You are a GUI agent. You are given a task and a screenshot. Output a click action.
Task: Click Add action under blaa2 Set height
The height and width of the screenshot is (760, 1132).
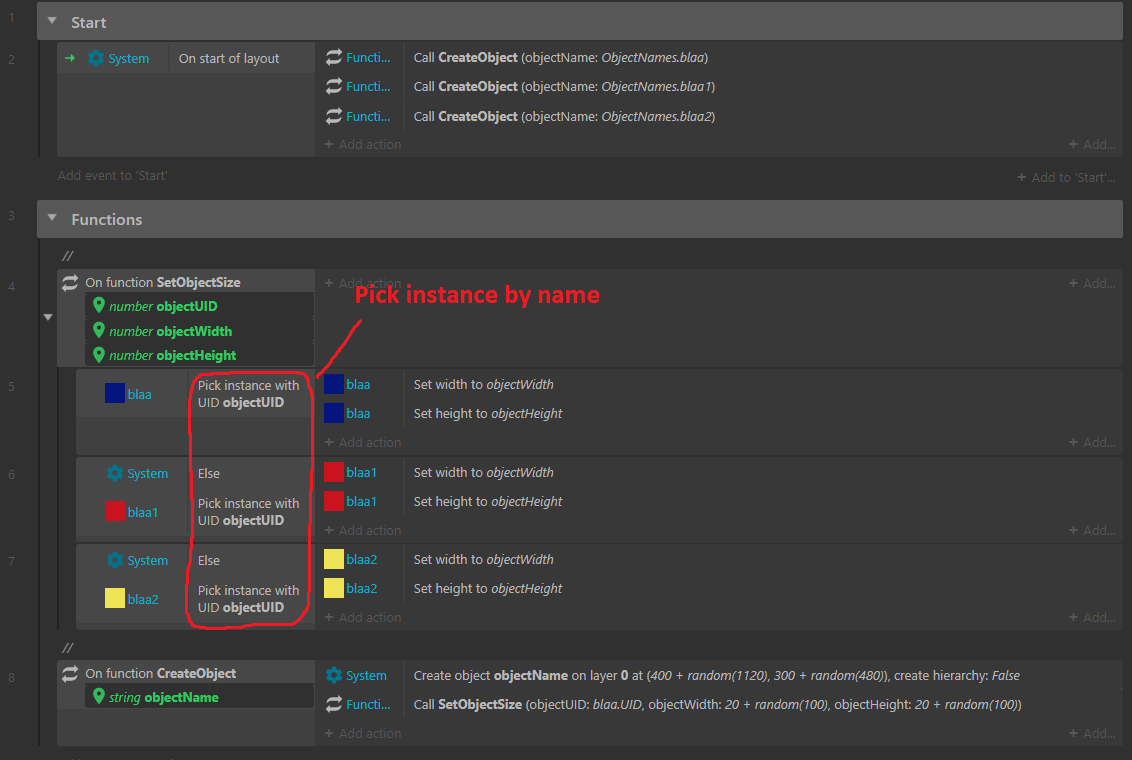[363, 617]
